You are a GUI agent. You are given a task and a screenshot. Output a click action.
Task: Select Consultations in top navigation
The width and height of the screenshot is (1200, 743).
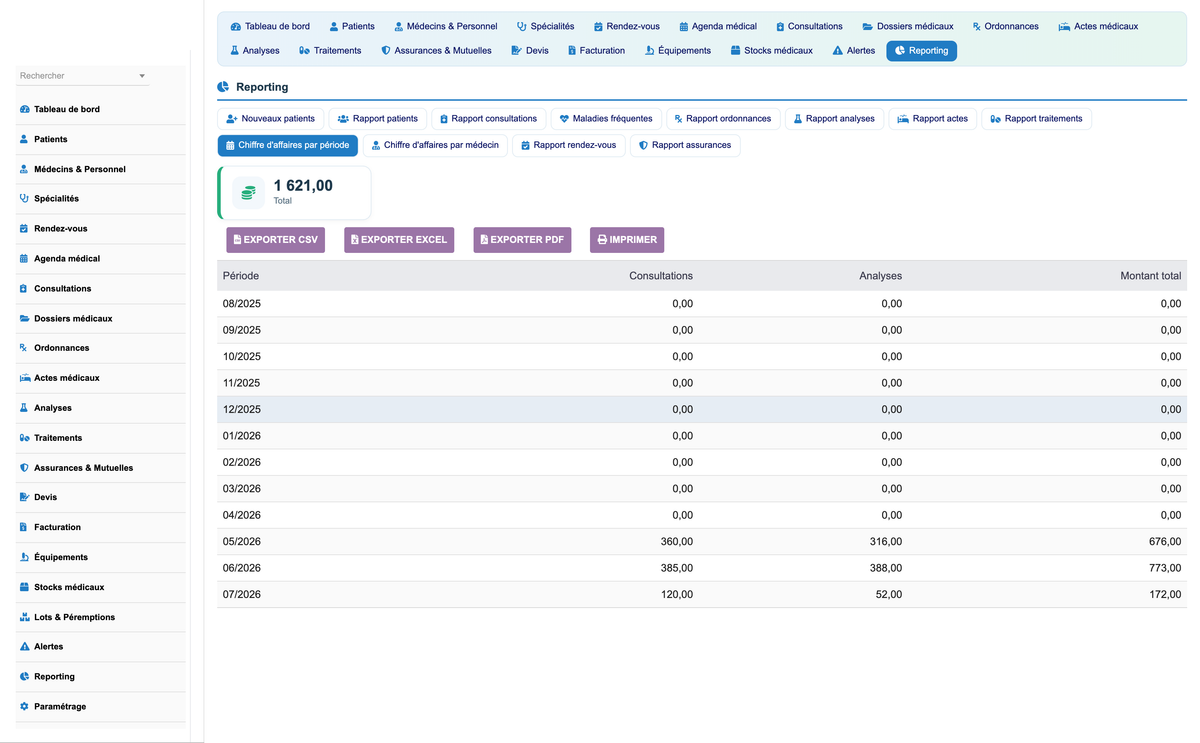[809, 26]
